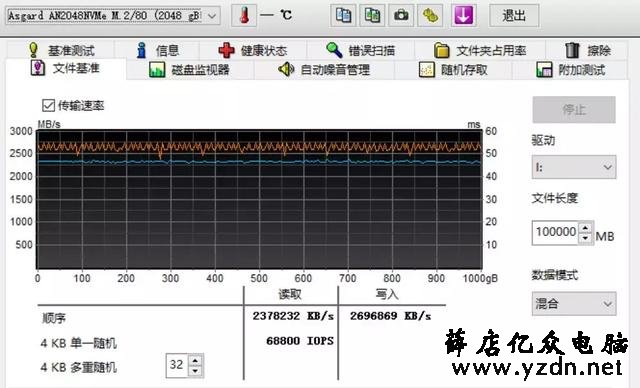Click the thermometer temperature icon
640x388 pixels.
[244, 16]
